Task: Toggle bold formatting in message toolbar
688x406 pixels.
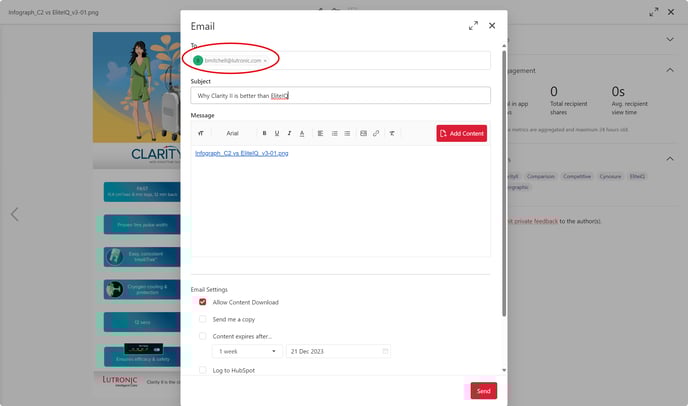Action: (x=265, y=133)
